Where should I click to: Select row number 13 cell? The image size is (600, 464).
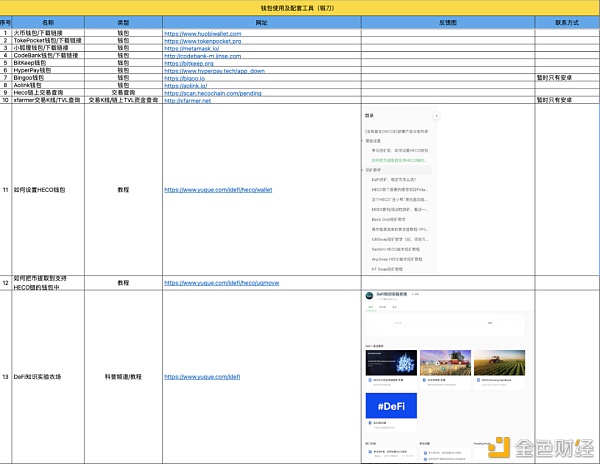(5, 377)
